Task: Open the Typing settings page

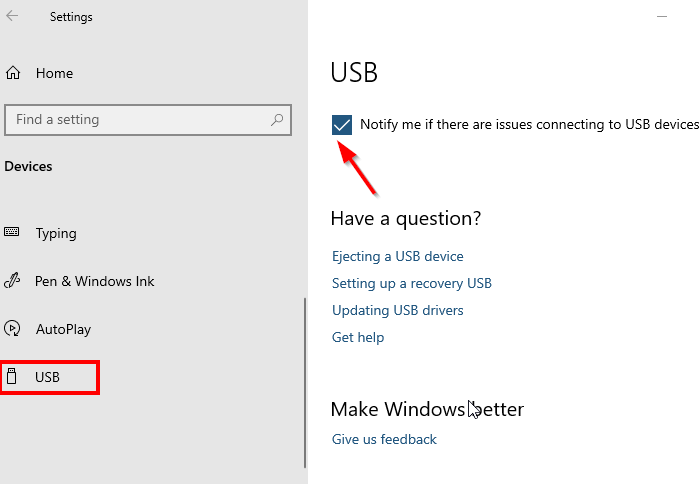Action: point(56,233)
